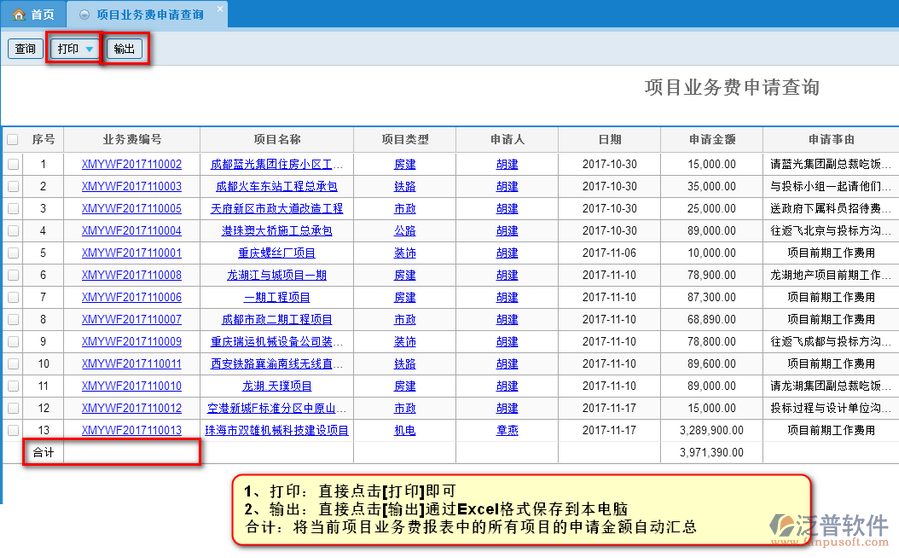Viewport: 899px width, 558px height.
Task: Open project 重庆螺丝厂项目 link
Action: [277, 253]
